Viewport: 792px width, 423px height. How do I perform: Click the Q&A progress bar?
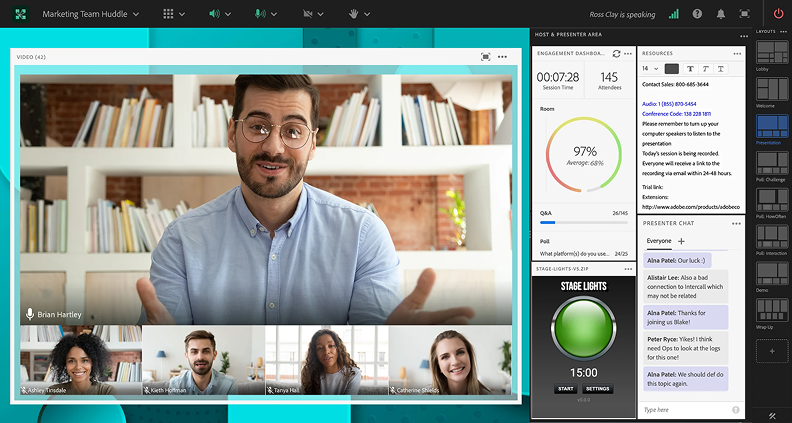584,222
